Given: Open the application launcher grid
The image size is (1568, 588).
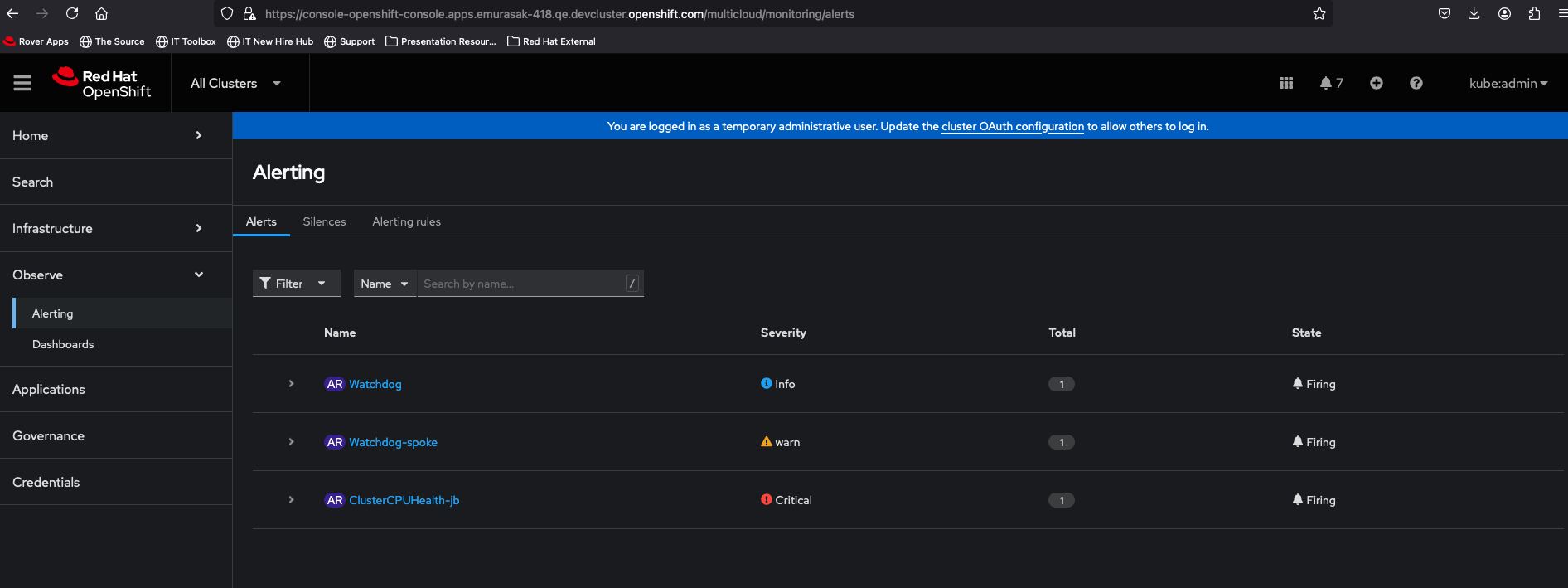Looking at the screenshot, I should click(x=1286, y=83).
